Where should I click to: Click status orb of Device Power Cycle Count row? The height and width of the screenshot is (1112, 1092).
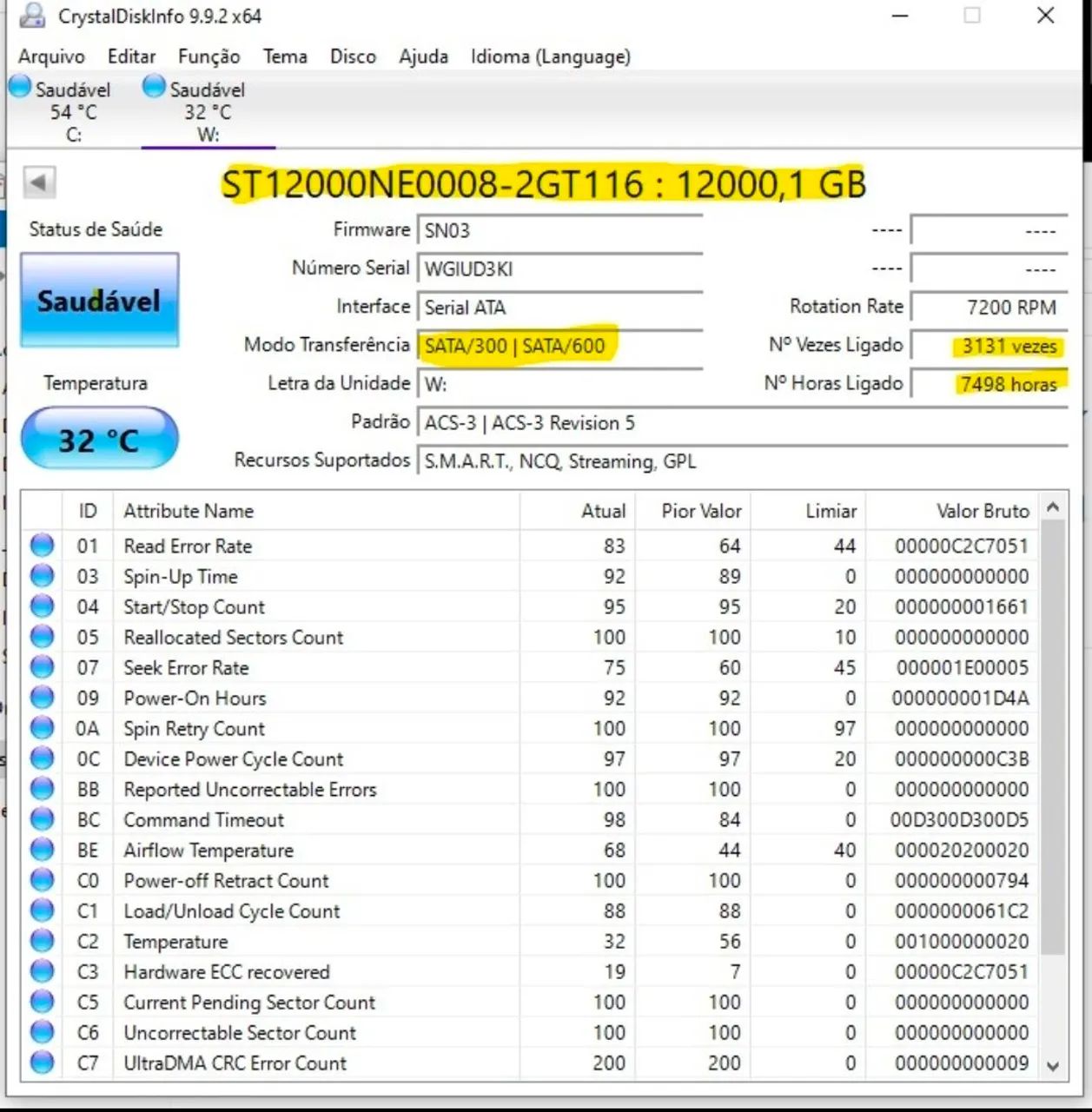click(42, 758)
